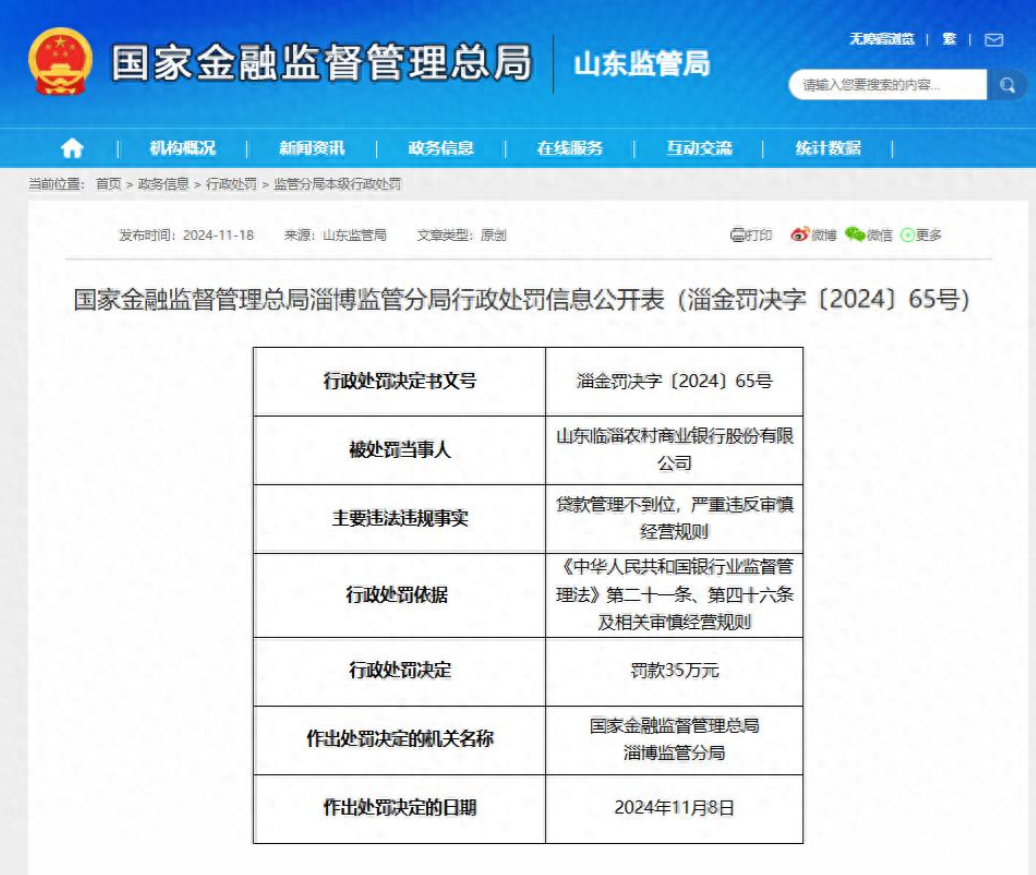Click the 行政处罚决定 header cell
1036x875 pixels.
[400, 671]
